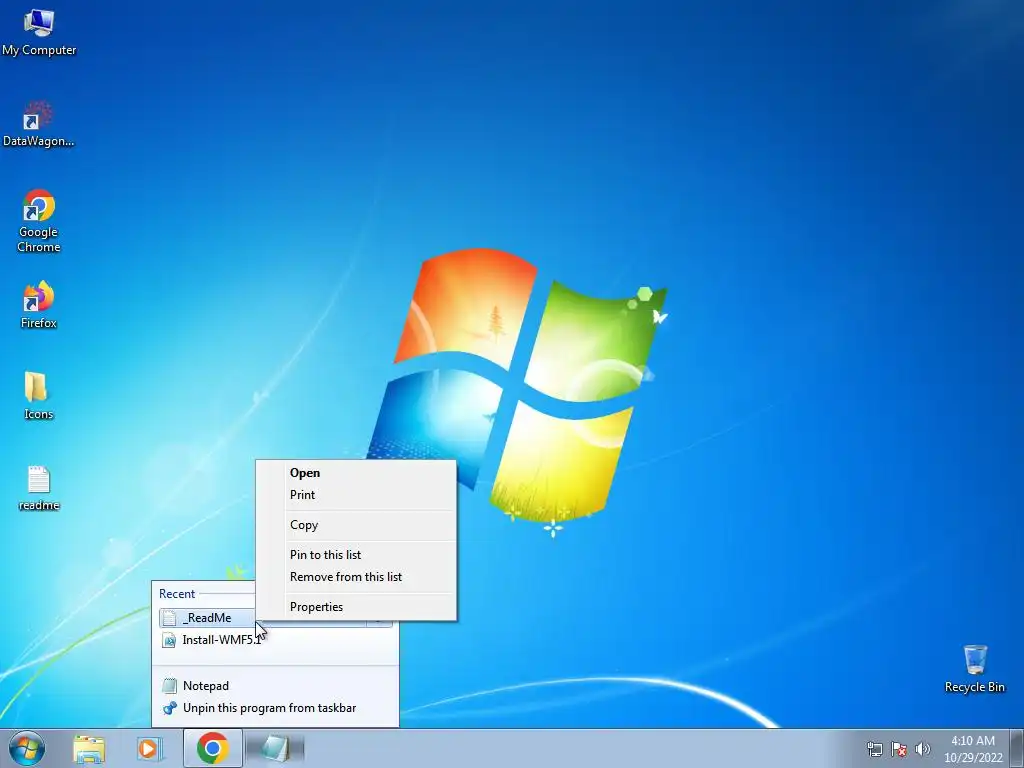The image size is (1024, 768).
Task: Select the Firefox desktop shortcut
Action: (x=39, y=305)
